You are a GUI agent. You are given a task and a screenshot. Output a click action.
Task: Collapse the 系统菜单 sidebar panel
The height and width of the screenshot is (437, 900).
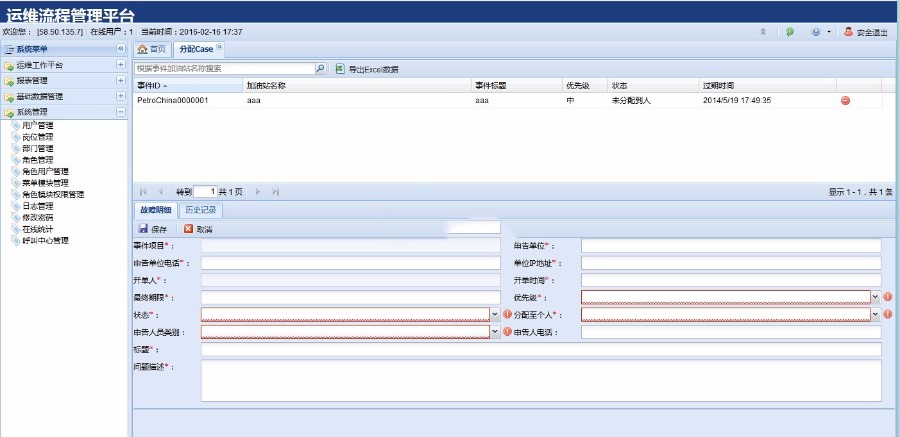121,49
